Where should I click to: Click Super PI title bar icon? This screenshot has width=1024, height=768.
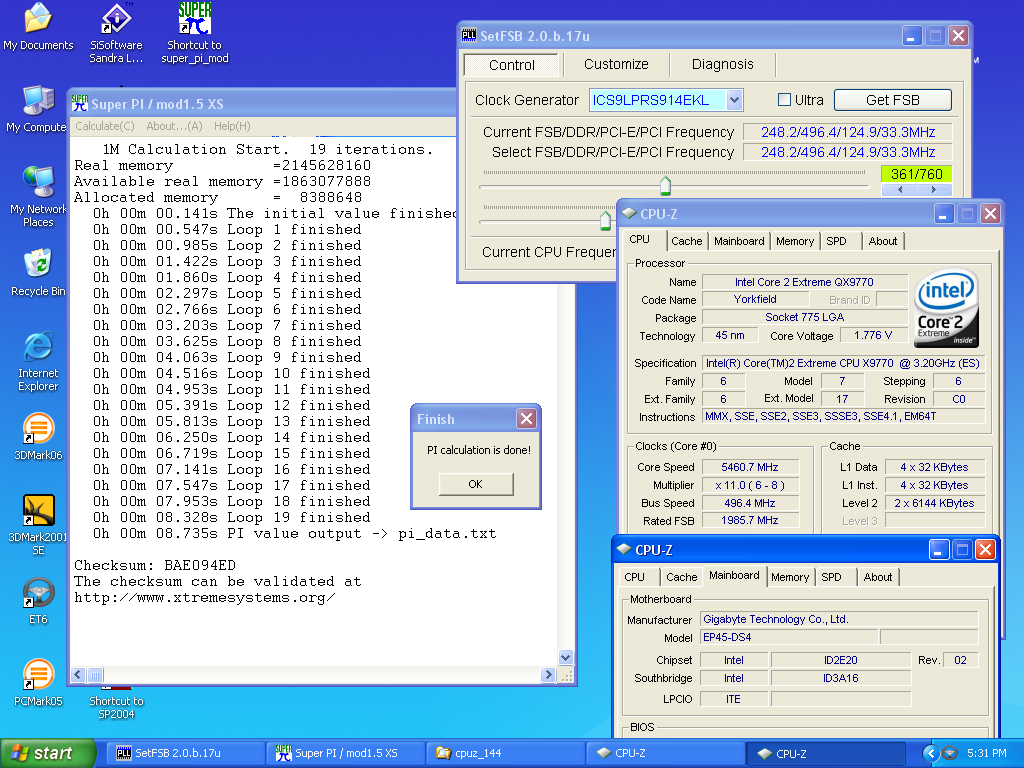80,103
